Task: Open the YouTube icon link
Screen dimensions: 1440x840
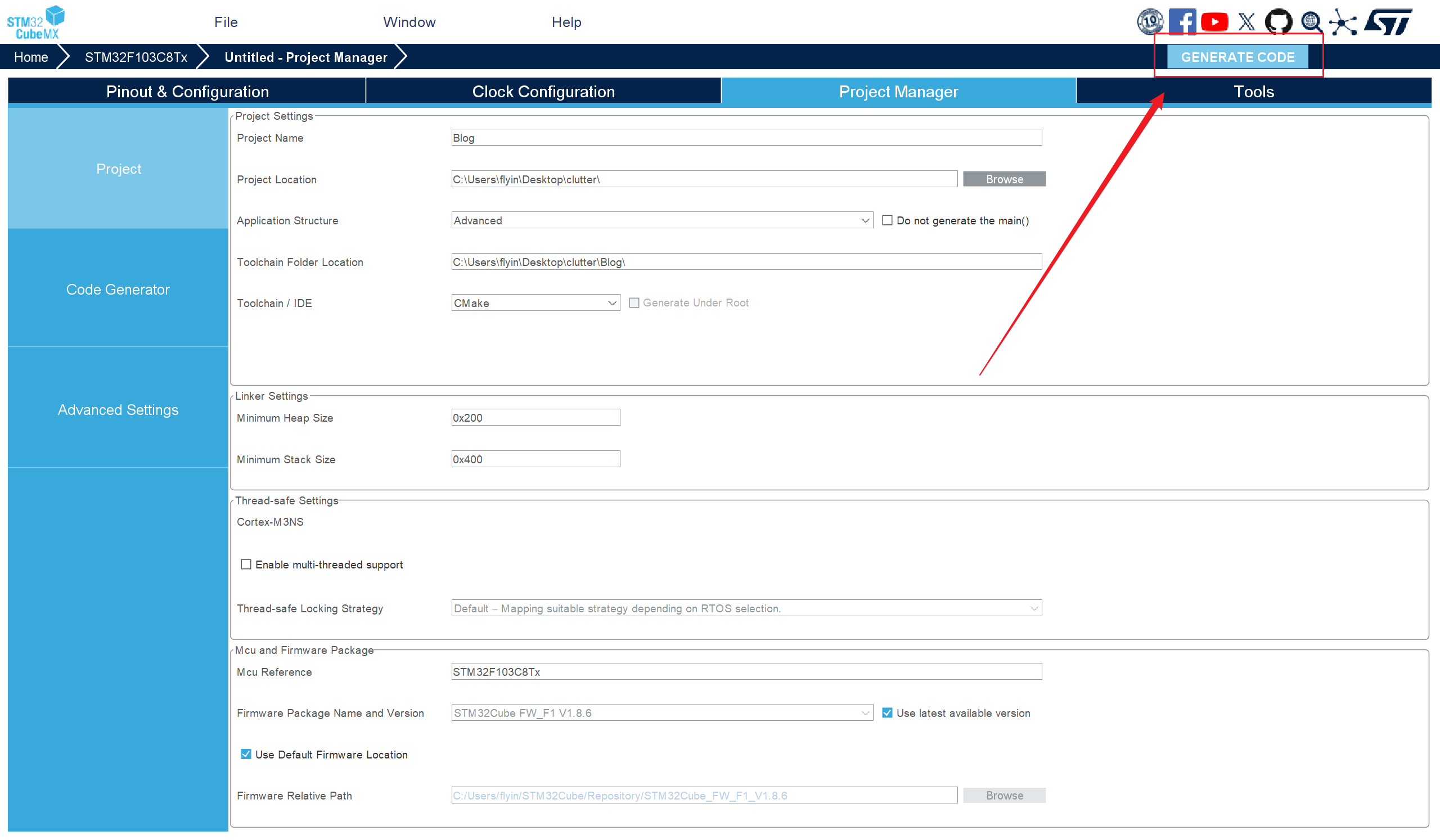Action: 1214,22
